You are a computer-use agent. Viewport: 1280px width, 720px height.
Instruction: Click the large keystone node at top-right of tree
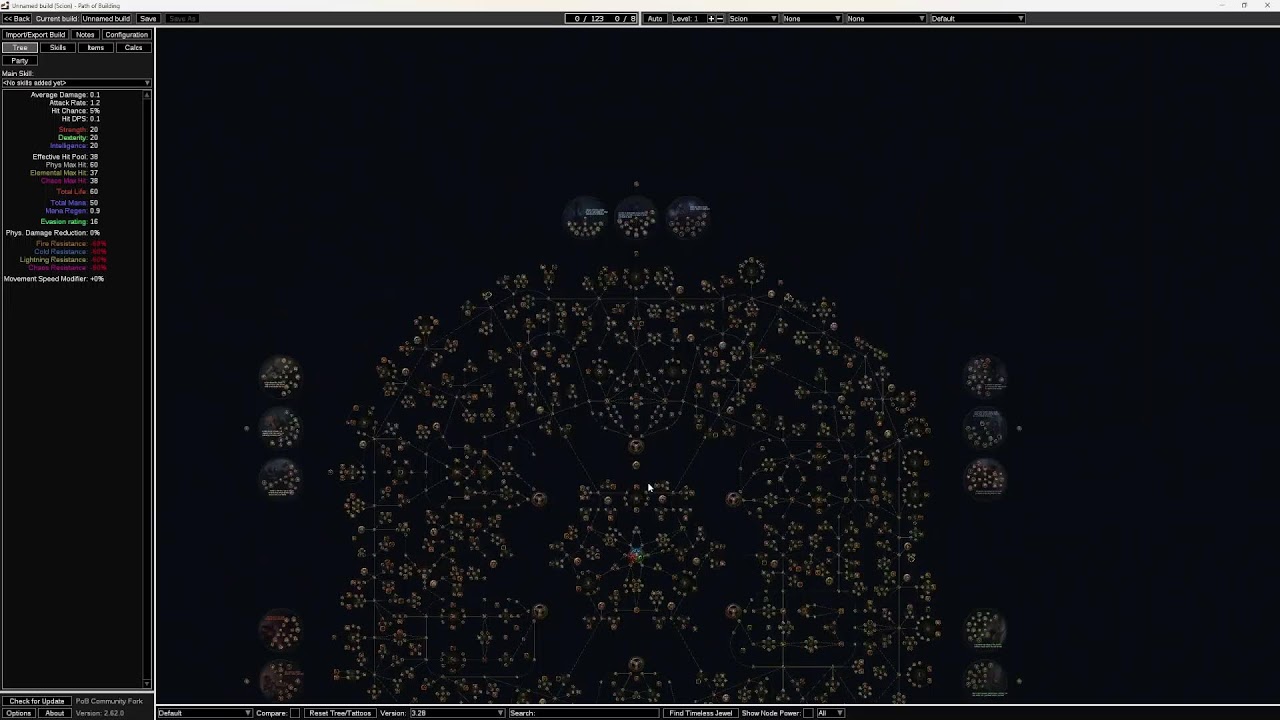[x=752, y=270]
